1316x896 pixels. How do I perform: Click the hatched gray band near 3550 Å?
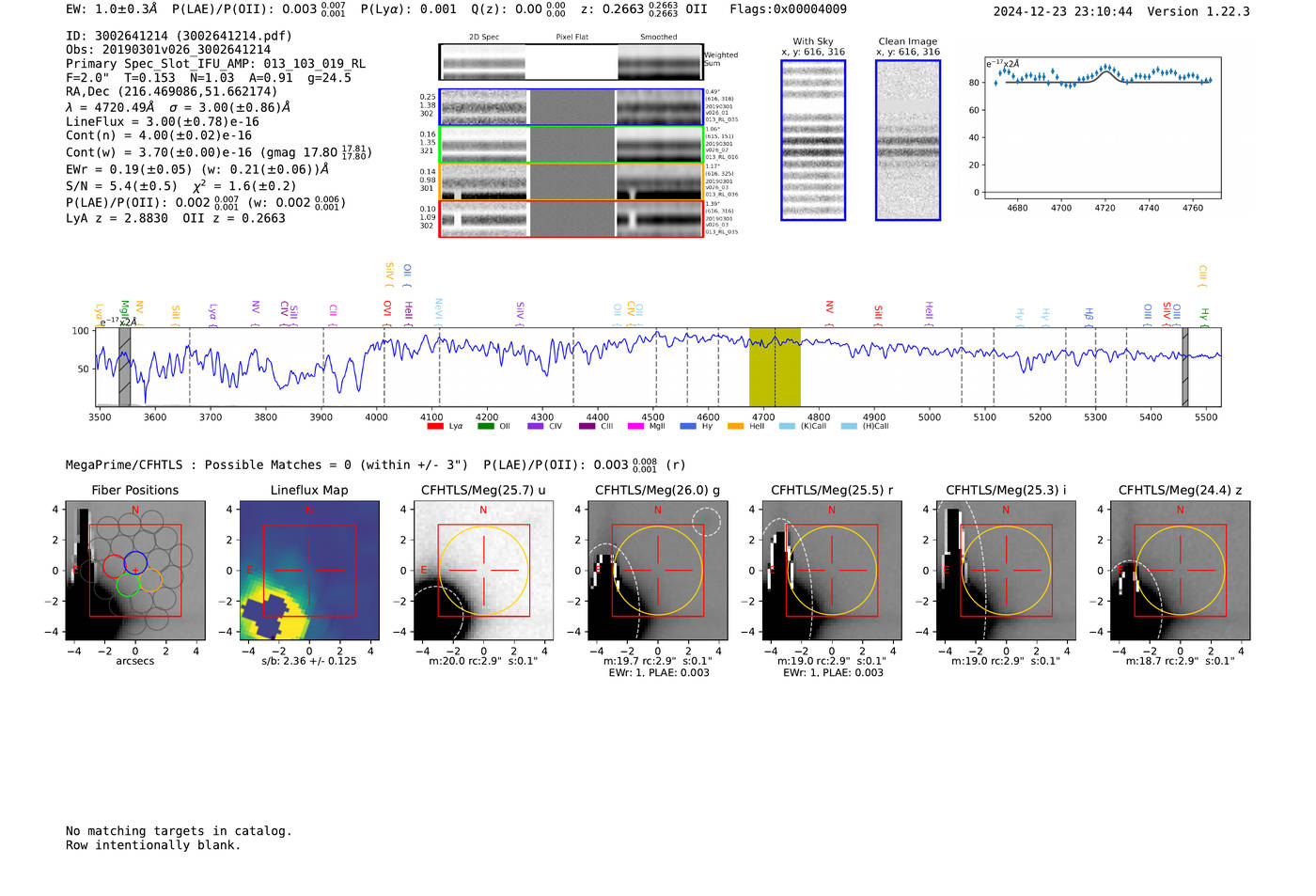point(124,367)
